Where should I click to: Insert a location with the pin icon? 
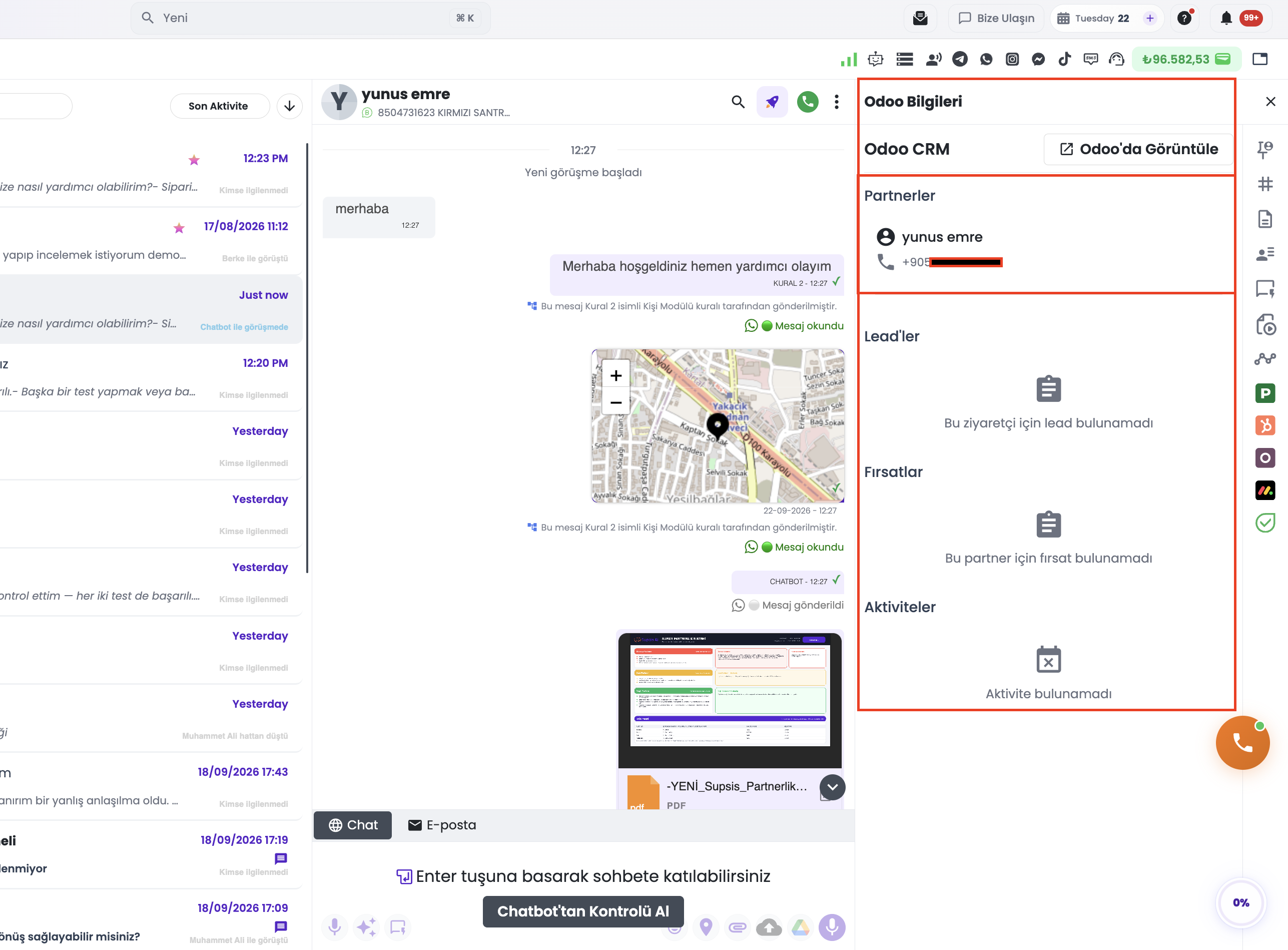pyautogui.click(x=707, y=927)
